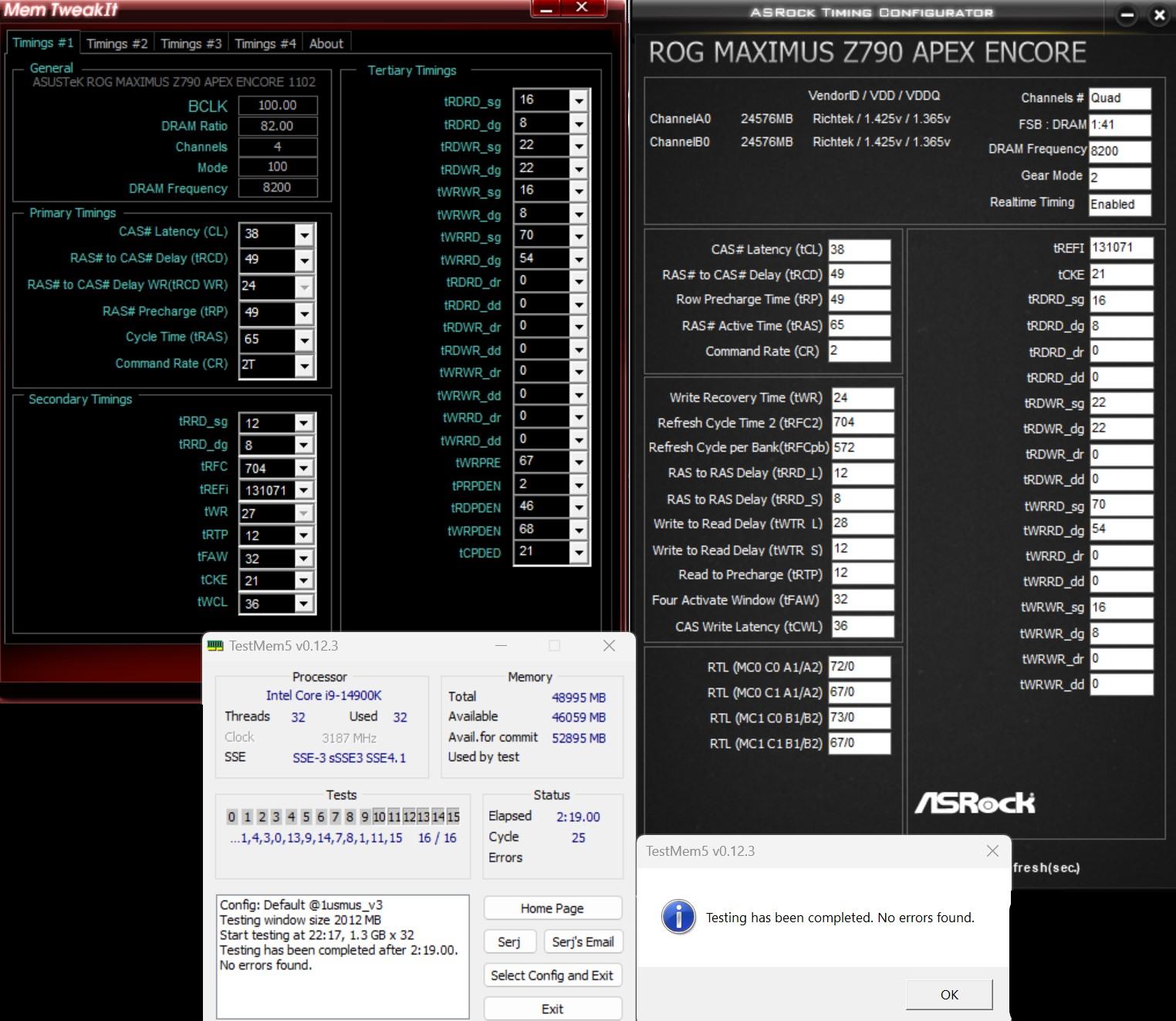Click Write Recovery Time (tWR) field

click(x=863, y=397)
